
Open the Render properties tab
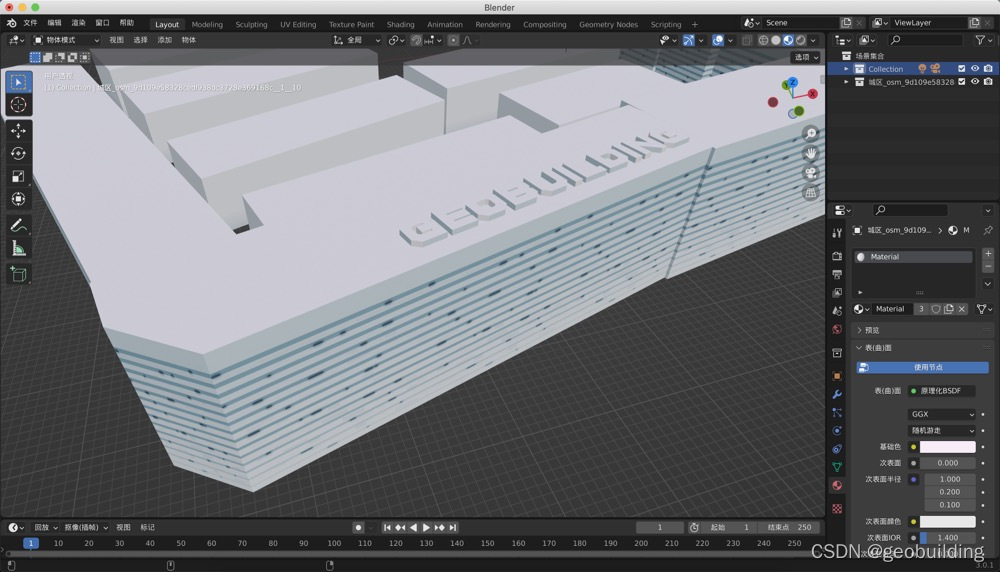(837, 256)
